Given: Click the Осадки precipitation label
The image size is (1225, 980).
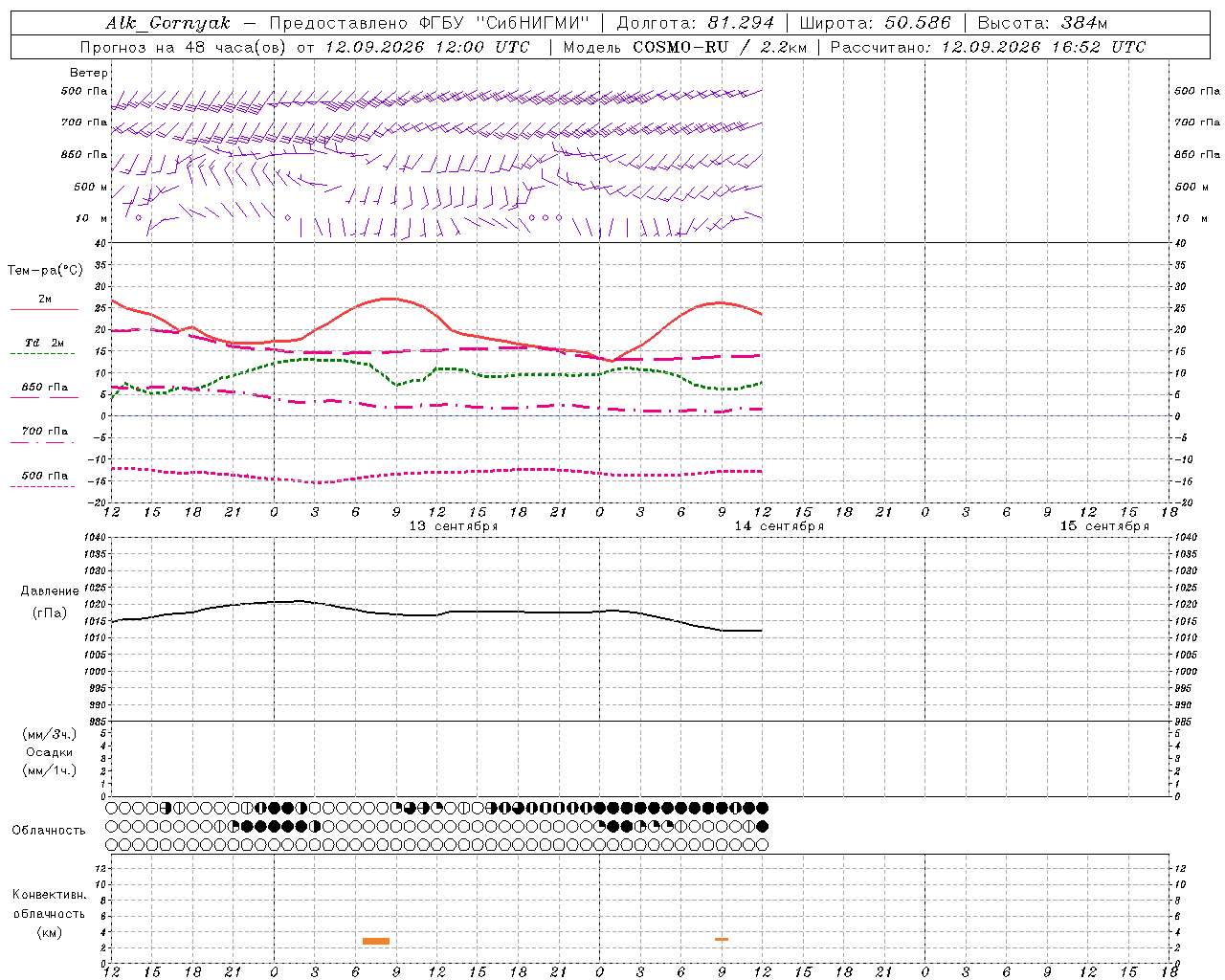Looking at the screenshot, I should tap(50, 752).
